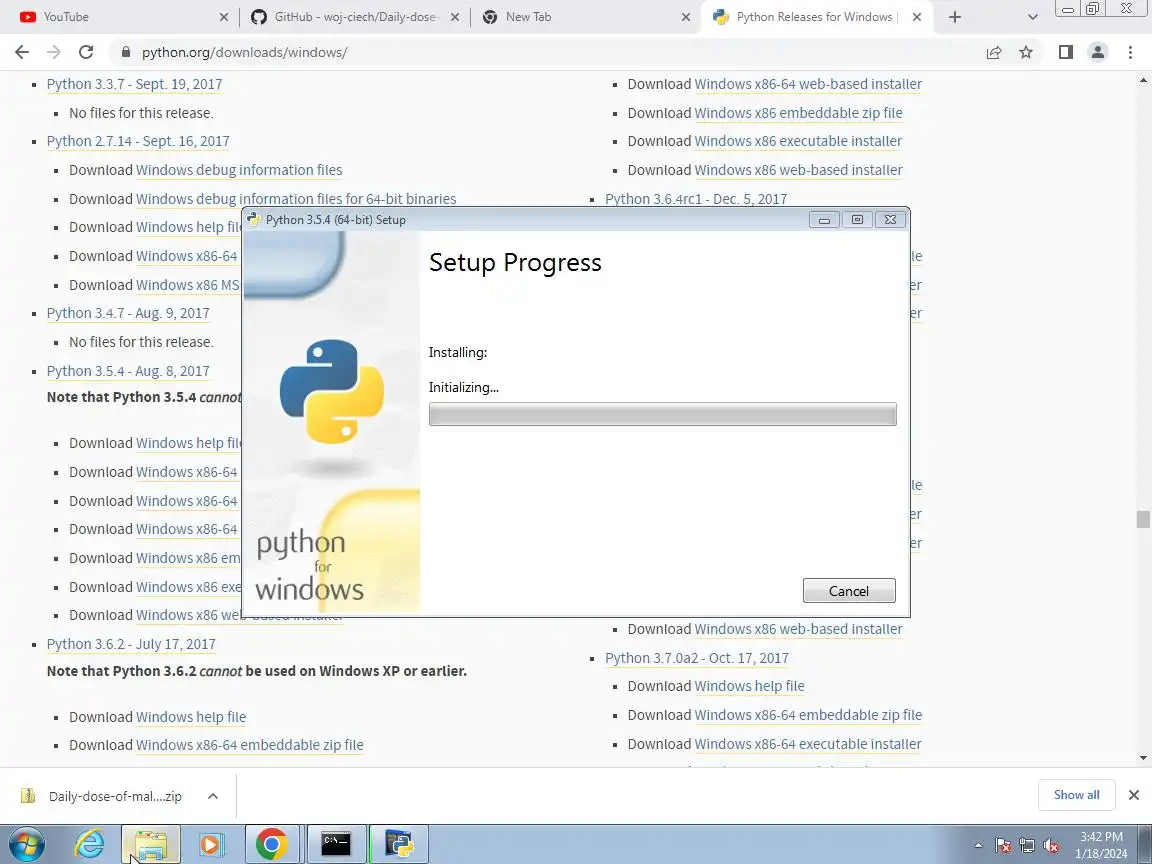Open Python 3.7.0a2 - Oct. 17, 2017 link

(696, 658)
